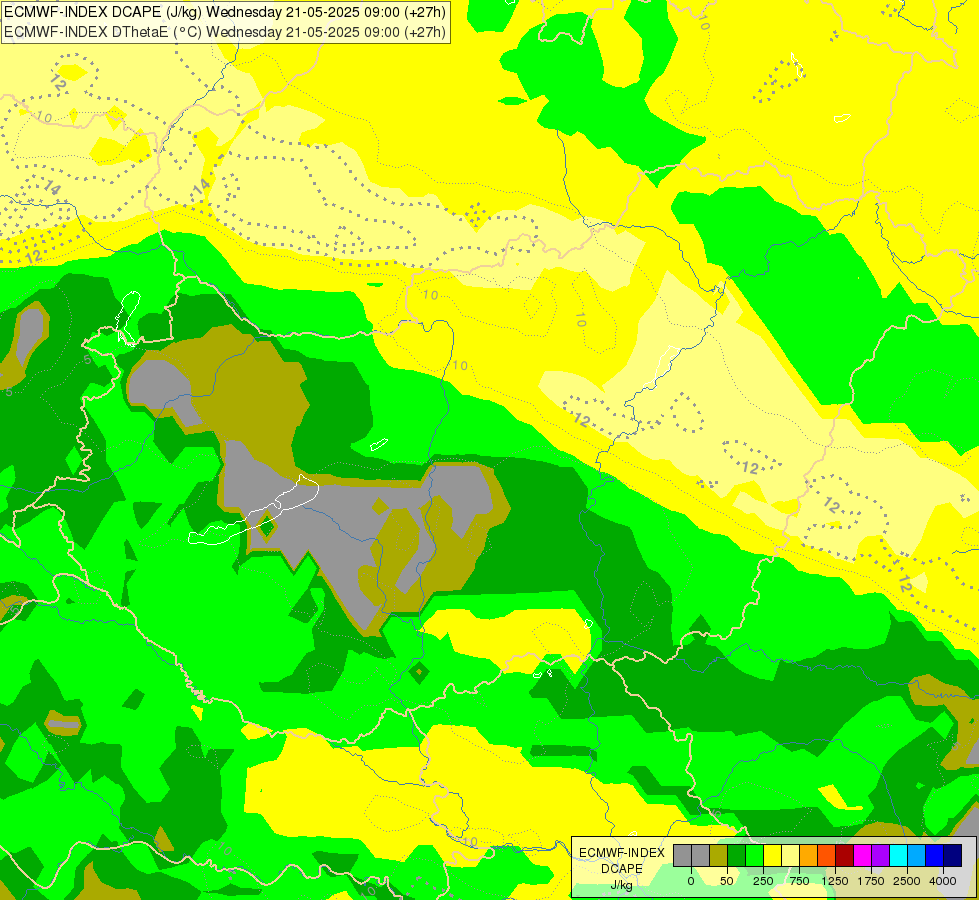Click the DCAPE title line in header

pyautogui.click(x=225, y=12)
